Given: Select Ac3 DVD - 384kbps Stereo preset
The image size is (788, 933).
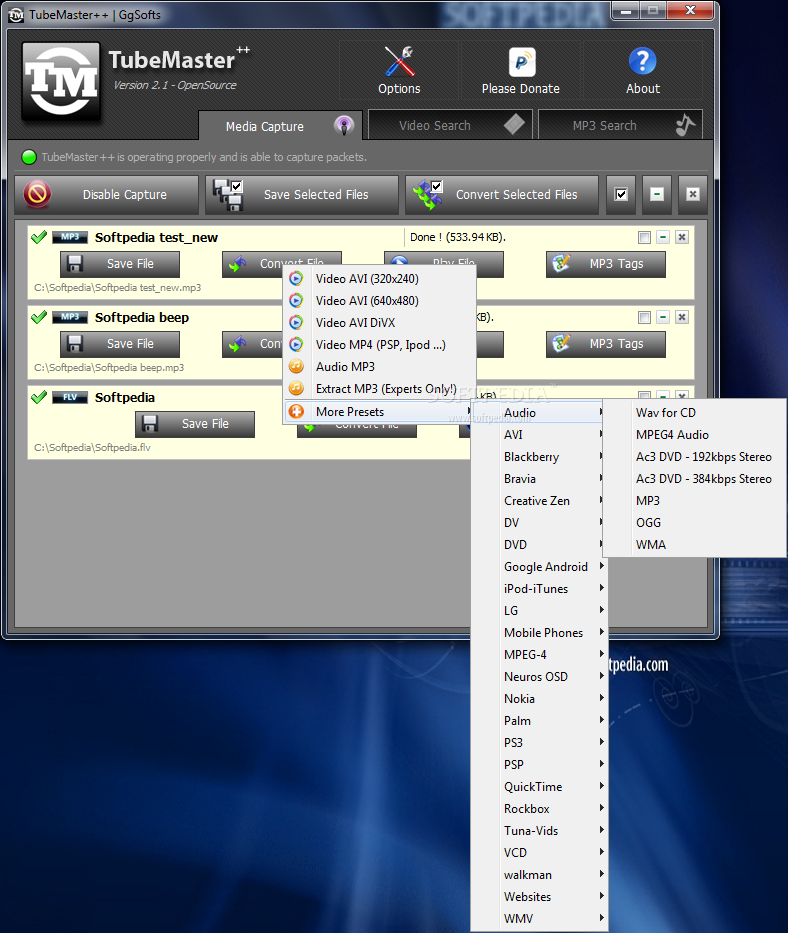Looking at the screenshot, I should point(695,479).
